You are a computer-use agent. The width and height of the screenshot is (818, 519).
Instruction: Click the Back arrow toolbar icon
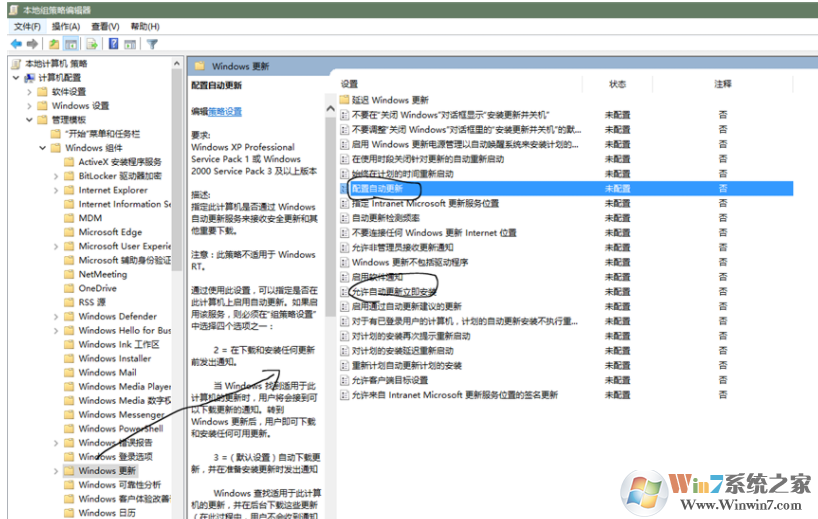point(16,44)
